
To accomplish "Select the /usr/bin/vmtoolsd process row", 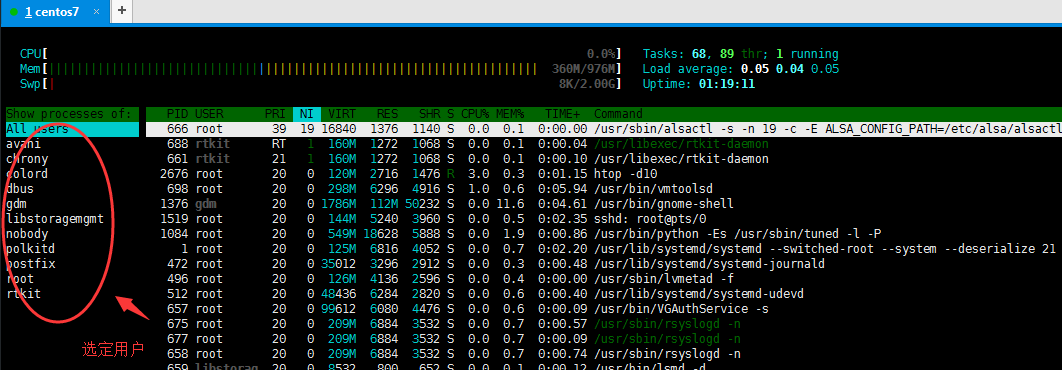I will tap(604, 188).
